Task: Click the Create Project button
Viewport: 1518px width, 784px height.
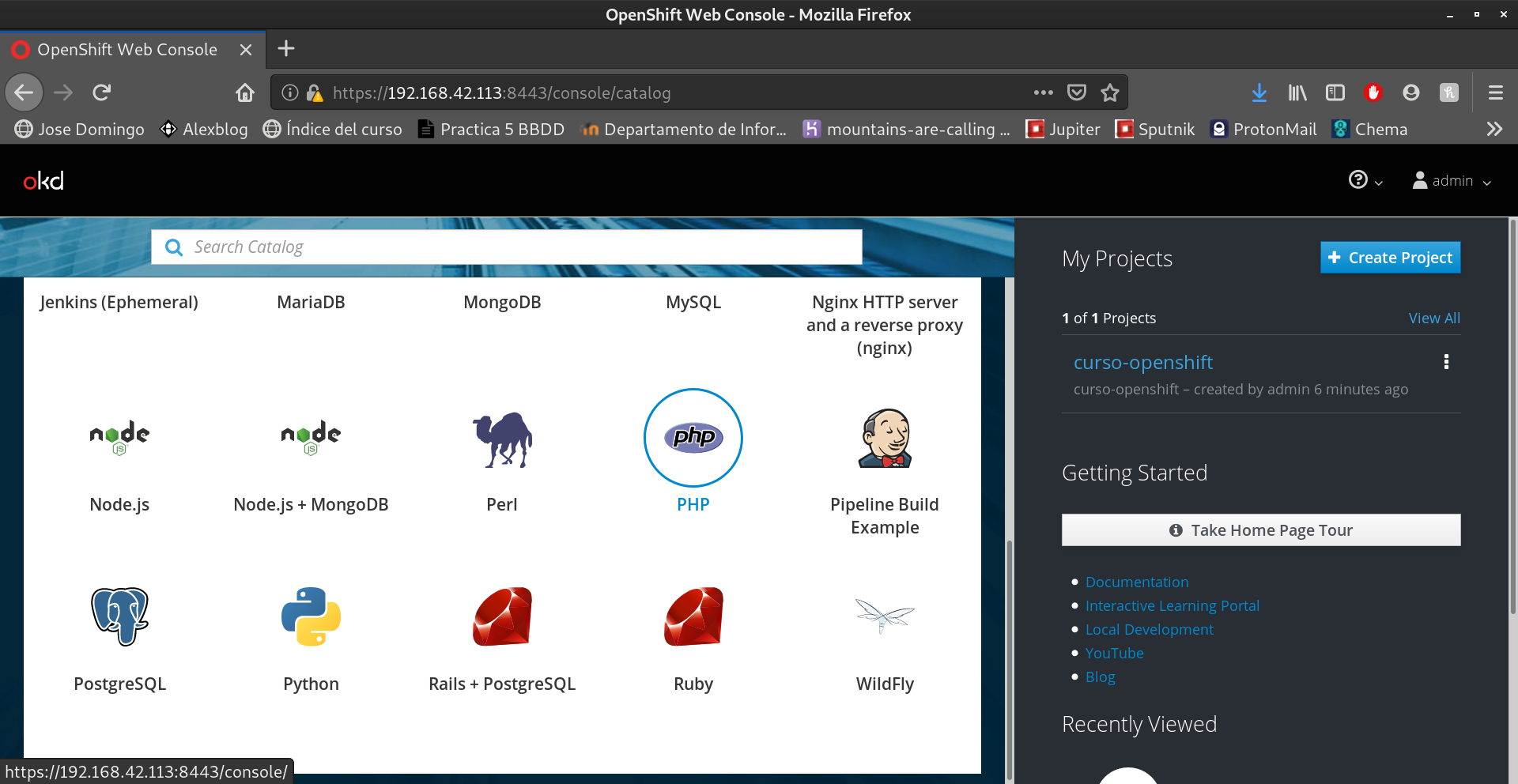Action: 1390,258
